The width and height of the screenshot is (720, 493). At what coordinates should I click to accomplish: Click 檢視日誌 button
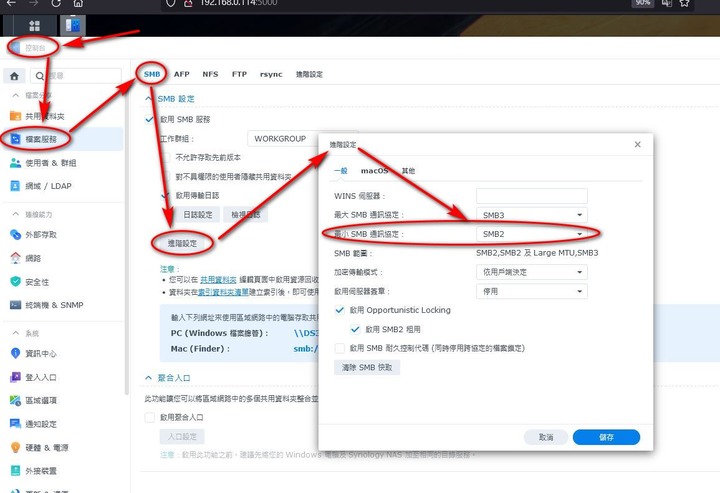tap(246, 214)
